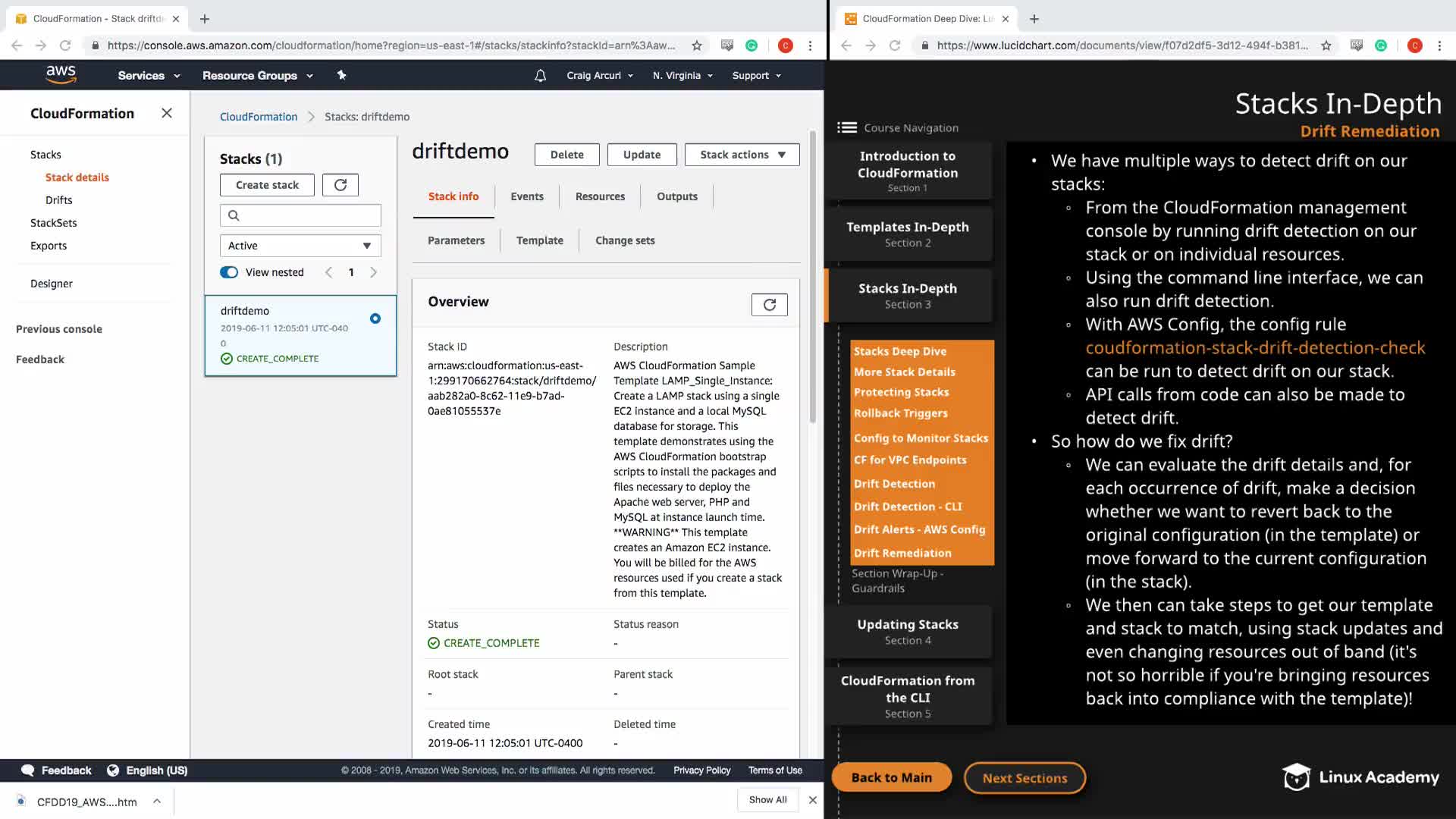The width and height of the screenshot is (1456, 819).
Task: Switch to the Events tab
Action: (527, 196)
